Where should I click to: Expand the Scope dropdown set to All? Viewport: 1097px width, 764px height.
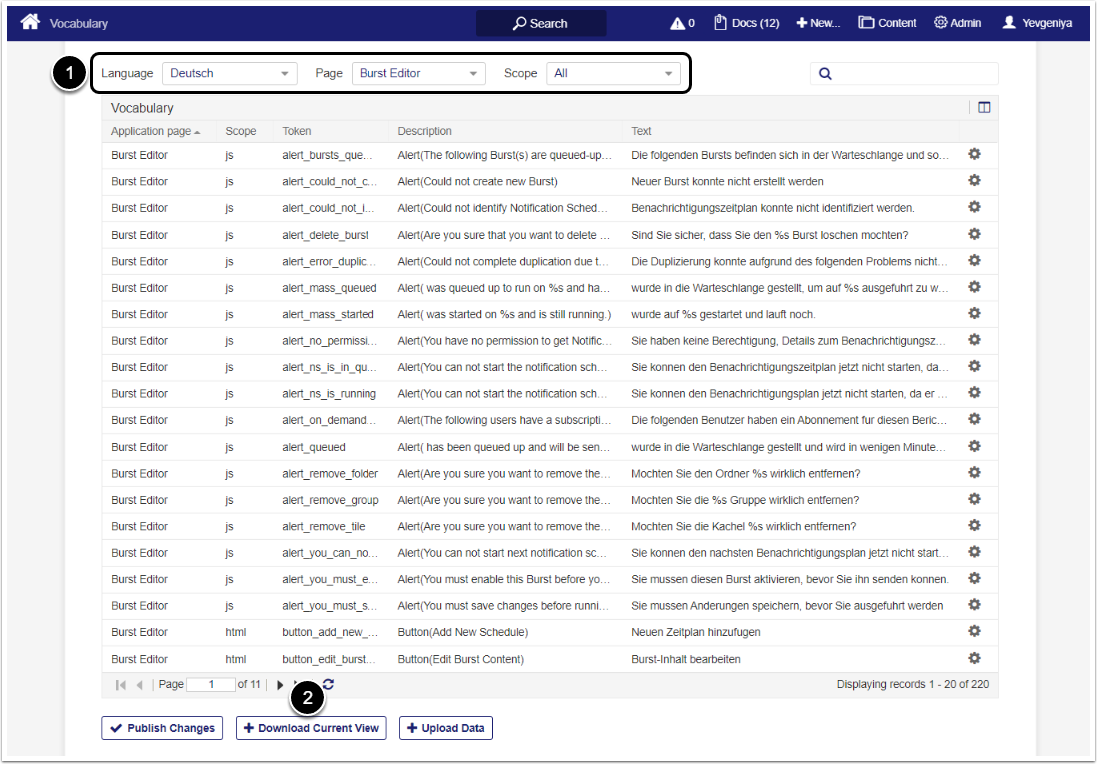point(613,73)
